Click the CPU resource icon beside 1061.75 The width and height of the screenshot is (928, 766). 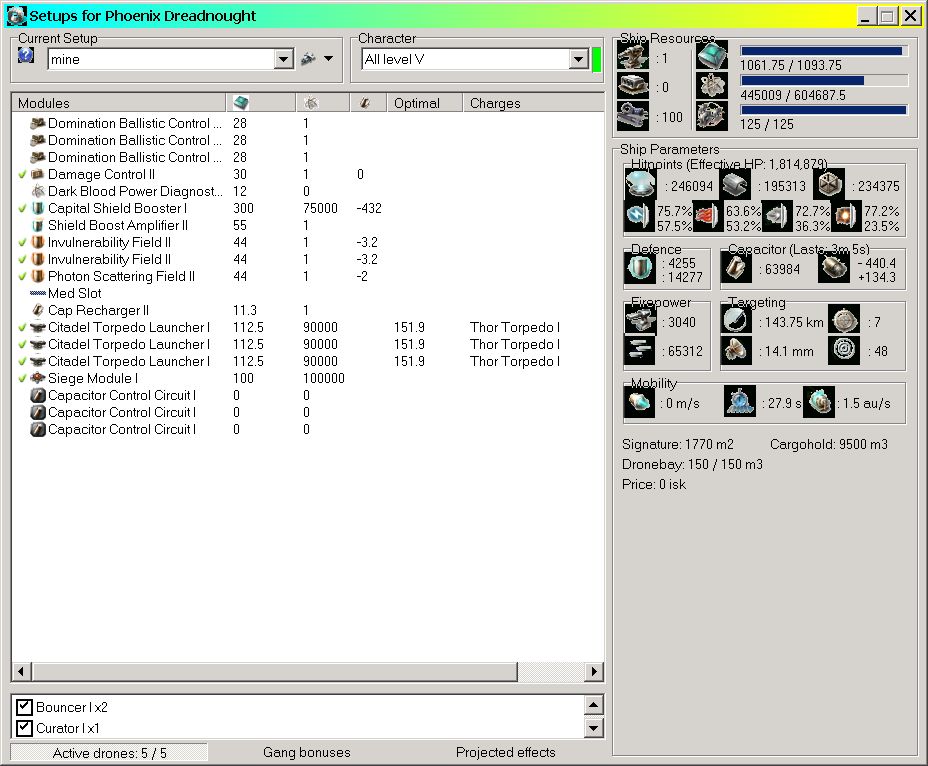click(711, 56)
